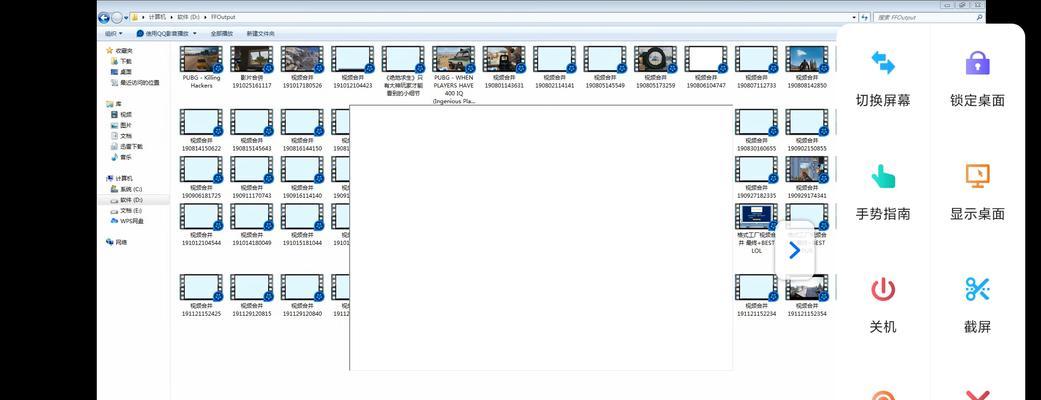This screenshot has width=1041, height=400.
Task: Select 视频合并 190816144150 video
Action: tap(302, 130)
